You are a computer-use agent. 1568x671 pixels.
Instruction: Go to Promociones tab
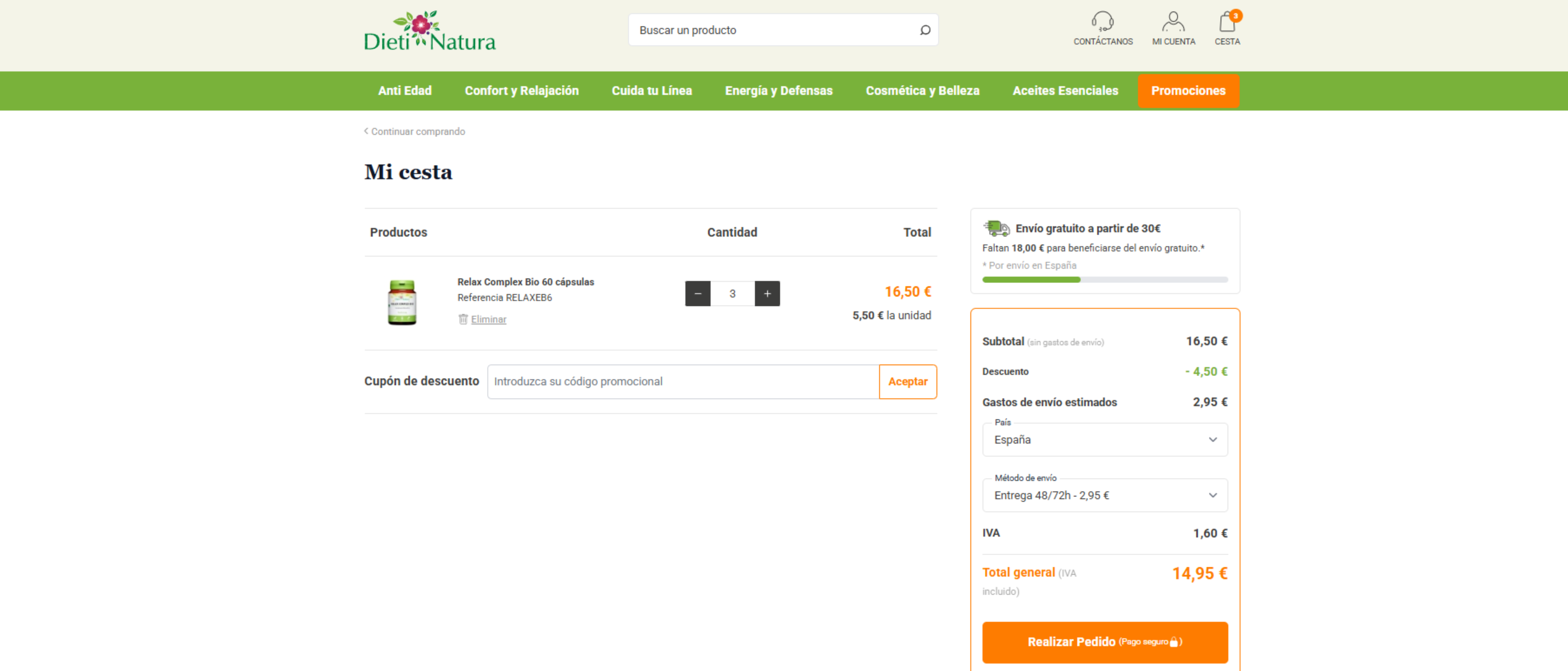[1187, 91]
